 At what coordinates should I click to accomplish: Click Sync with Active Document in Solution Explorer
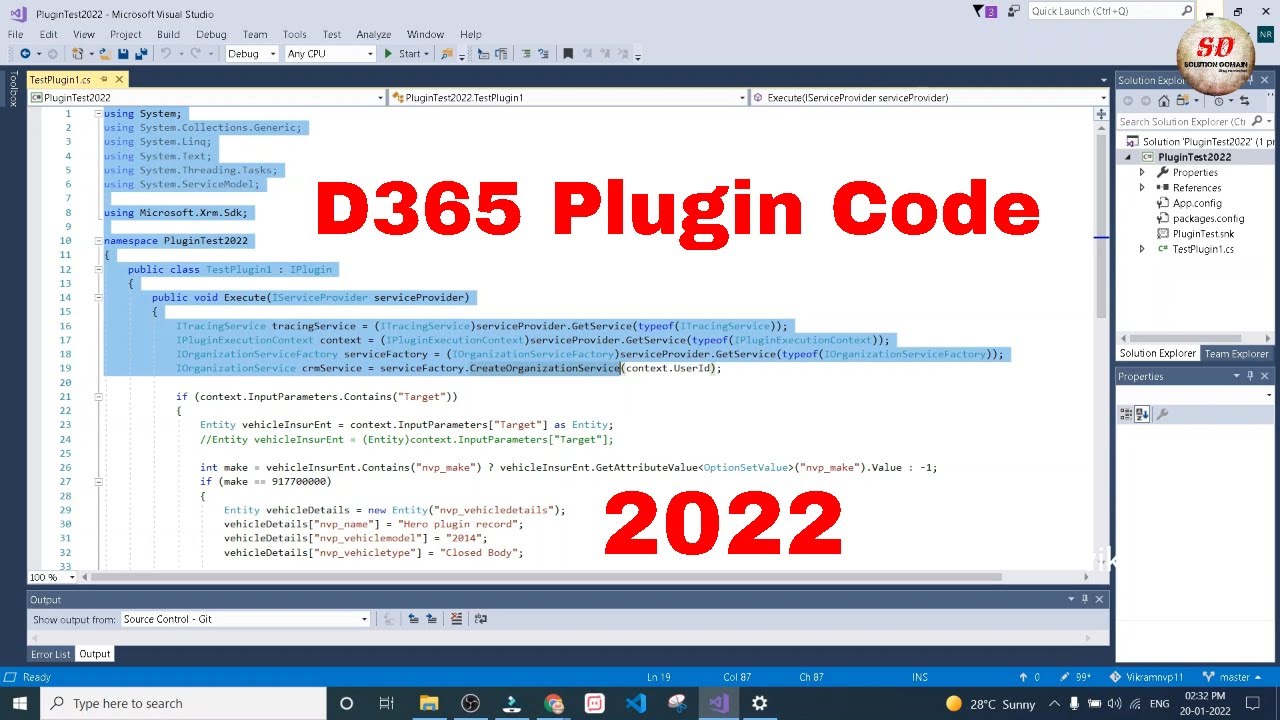pos(1244,101)
